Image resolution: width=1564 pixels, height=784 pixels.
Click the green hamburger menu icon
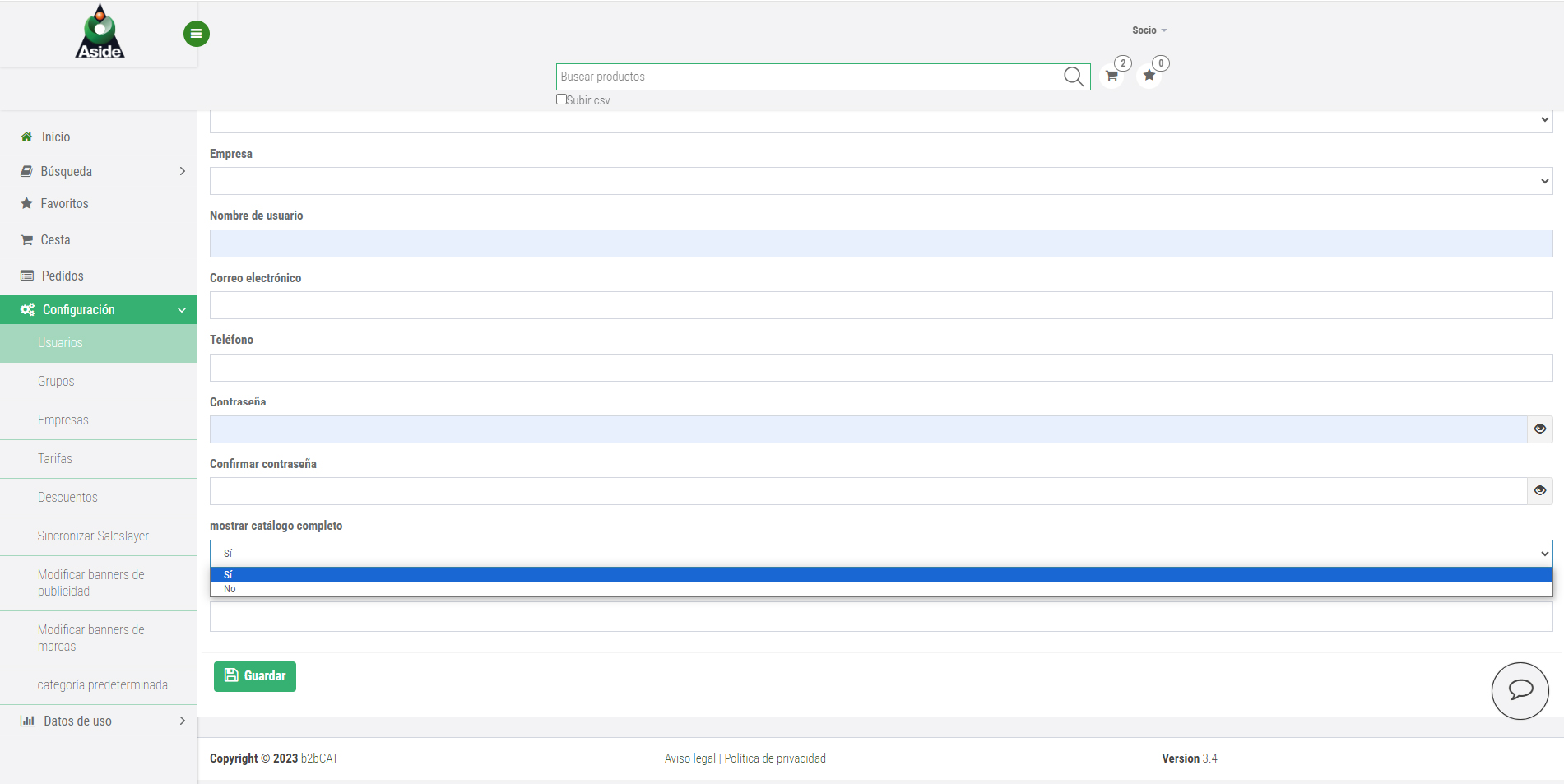[x=196, y=34]
